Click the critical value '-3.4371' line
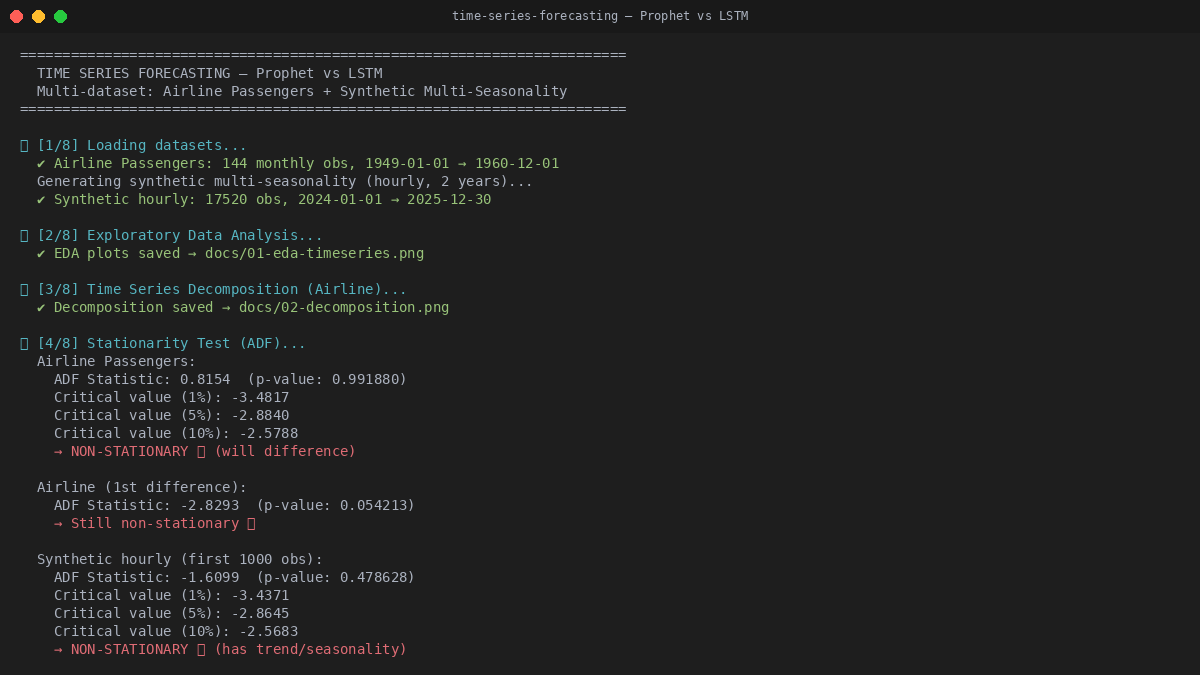 tap(172, 595)
